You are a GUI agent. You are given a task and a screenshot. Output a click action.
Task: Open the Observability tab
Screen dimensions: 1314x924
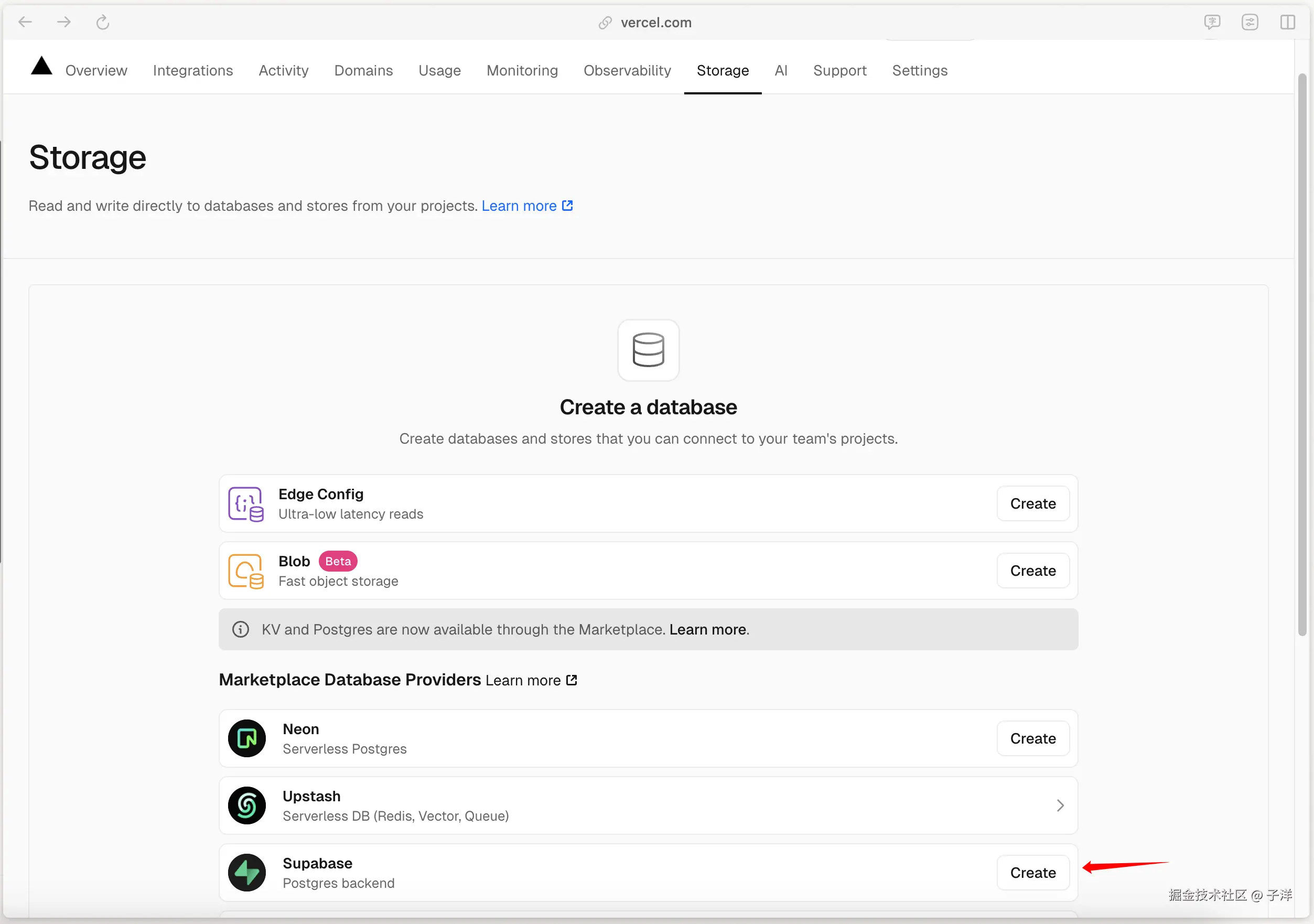coord(627,70)
